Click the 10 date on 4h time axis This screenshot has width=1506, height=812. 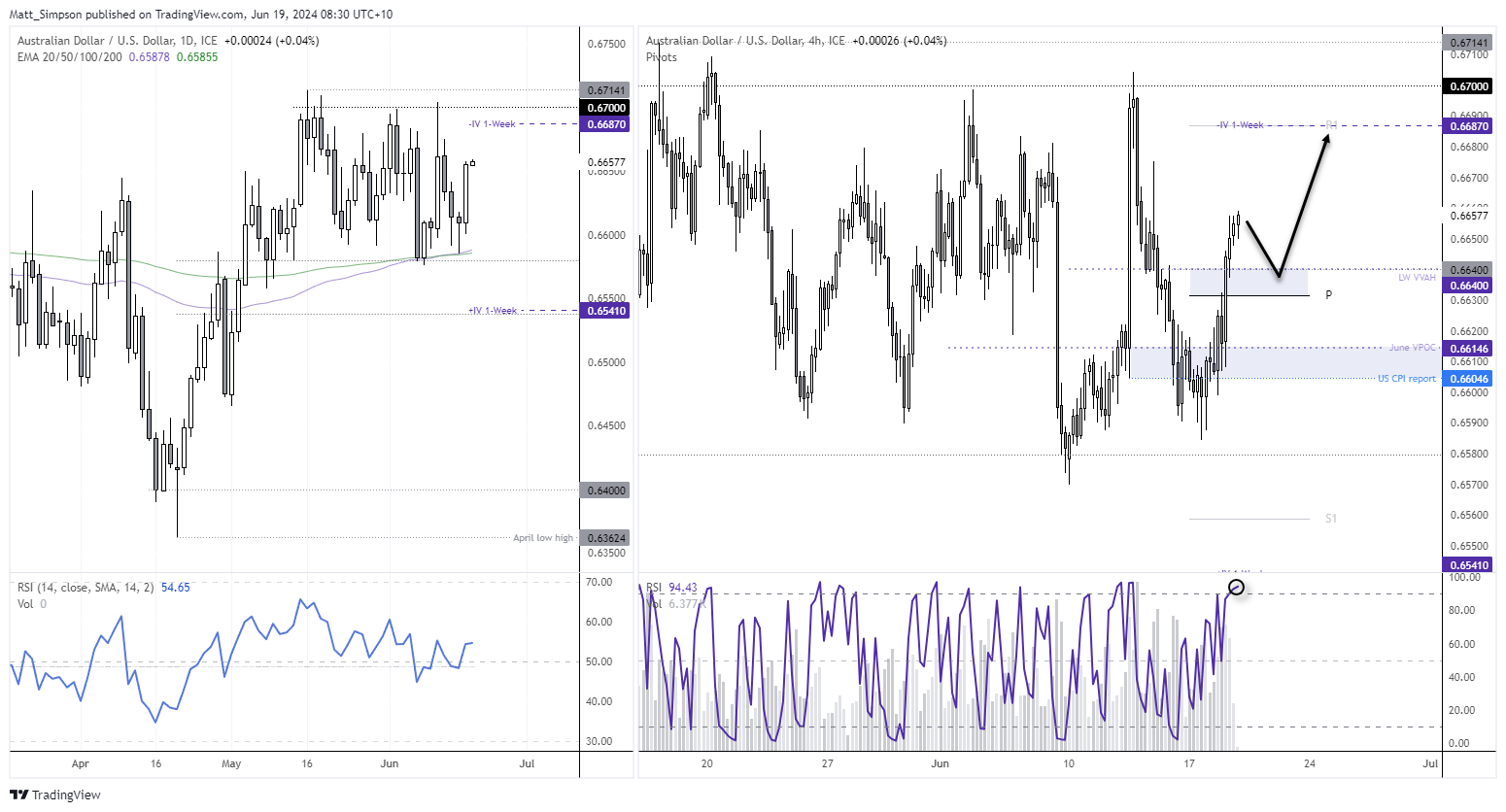tap(1069, 763)
